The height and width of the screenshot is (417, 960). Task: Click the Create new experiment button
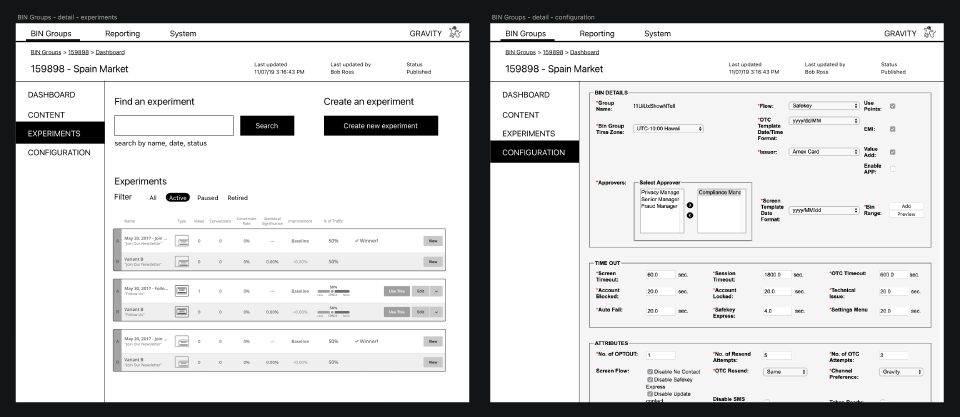click(381, 126)
